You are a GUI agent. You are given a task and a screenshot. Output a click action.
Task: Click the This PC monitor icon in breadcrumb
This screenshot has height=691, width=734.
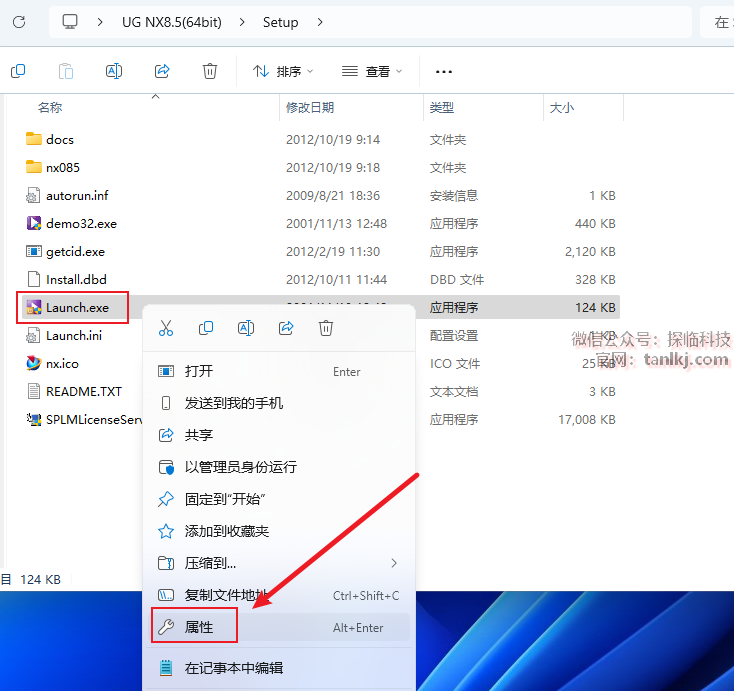(70, 22)
